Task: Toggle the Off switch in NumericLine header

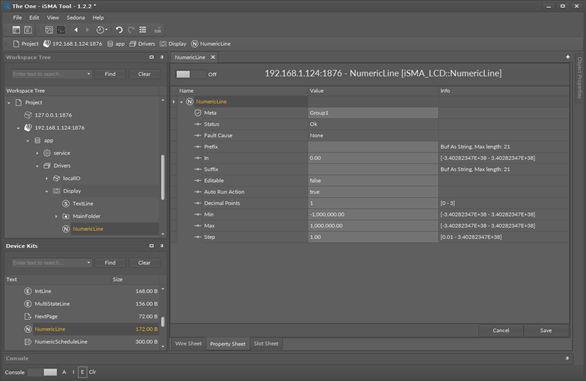Action: click(190, 74)
